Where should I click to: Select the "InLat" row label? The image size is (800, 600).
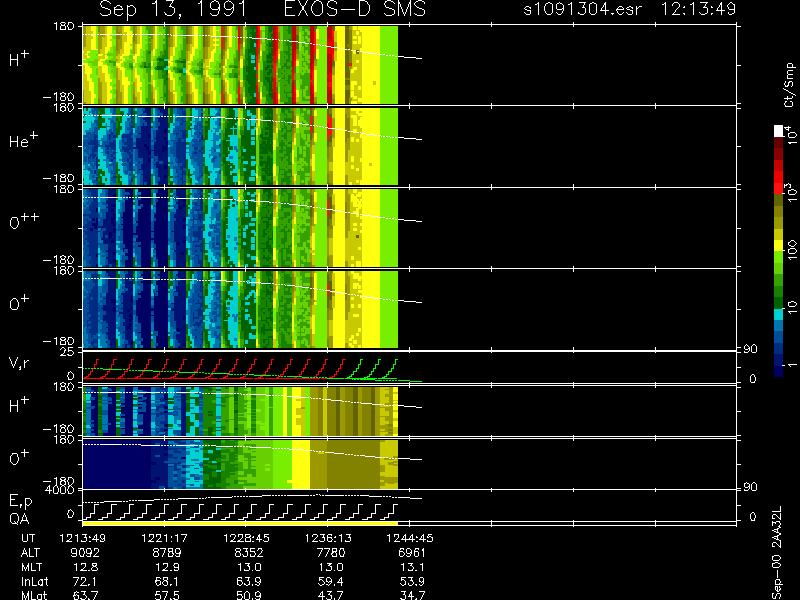[34, 581]
